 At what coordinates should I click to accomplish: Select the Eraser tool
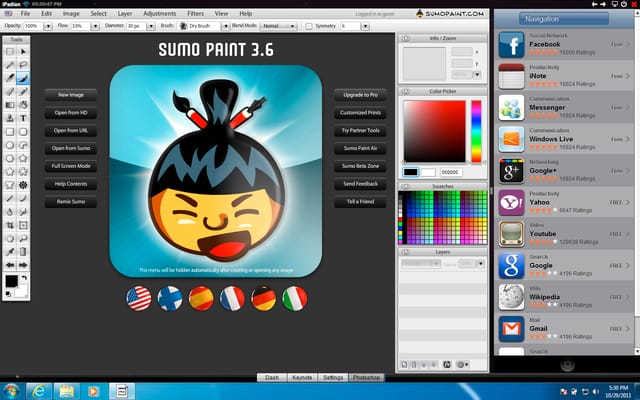pos(10,91)
